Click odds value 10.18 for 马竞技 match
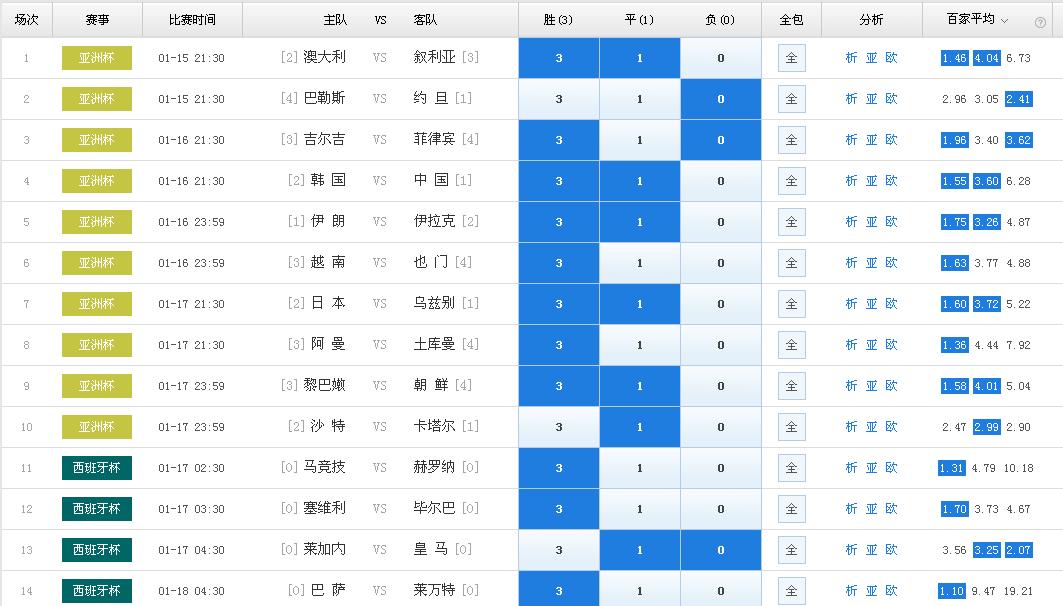 click(1018, 468)
